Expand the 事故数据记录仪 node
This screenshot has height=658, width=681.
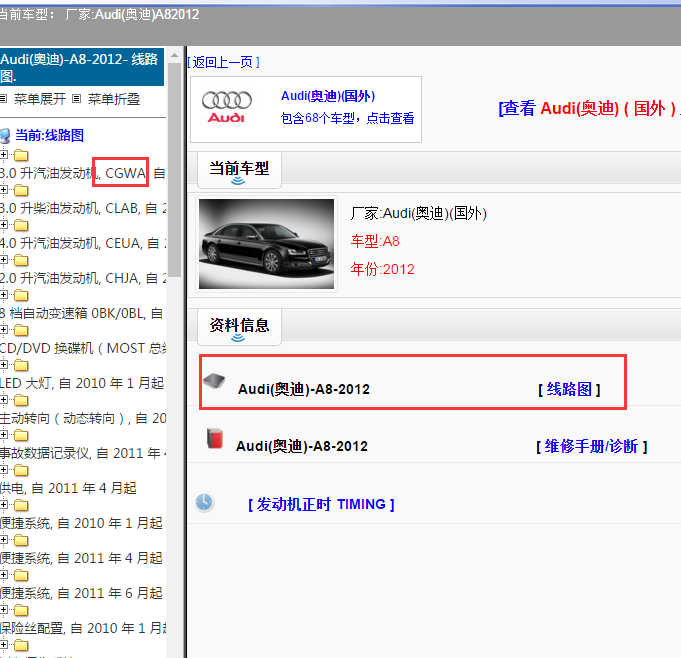[x=3, y=435]
